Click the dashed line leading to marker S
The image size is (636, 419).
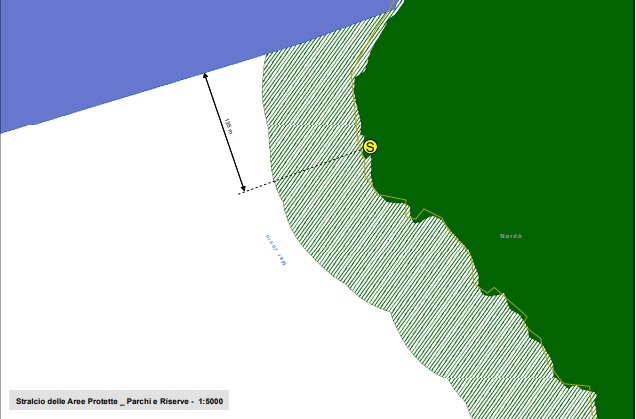coord(300,172)
